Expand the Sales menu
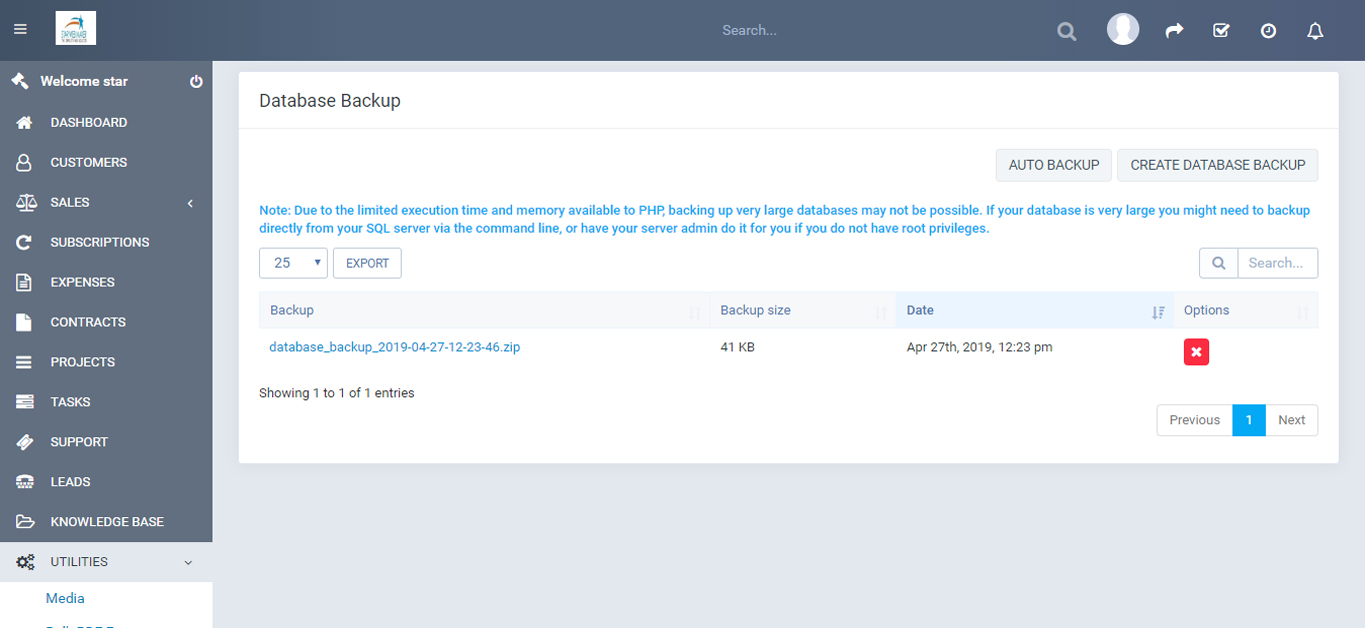1365x628 pixels. [x=105, y=202]
